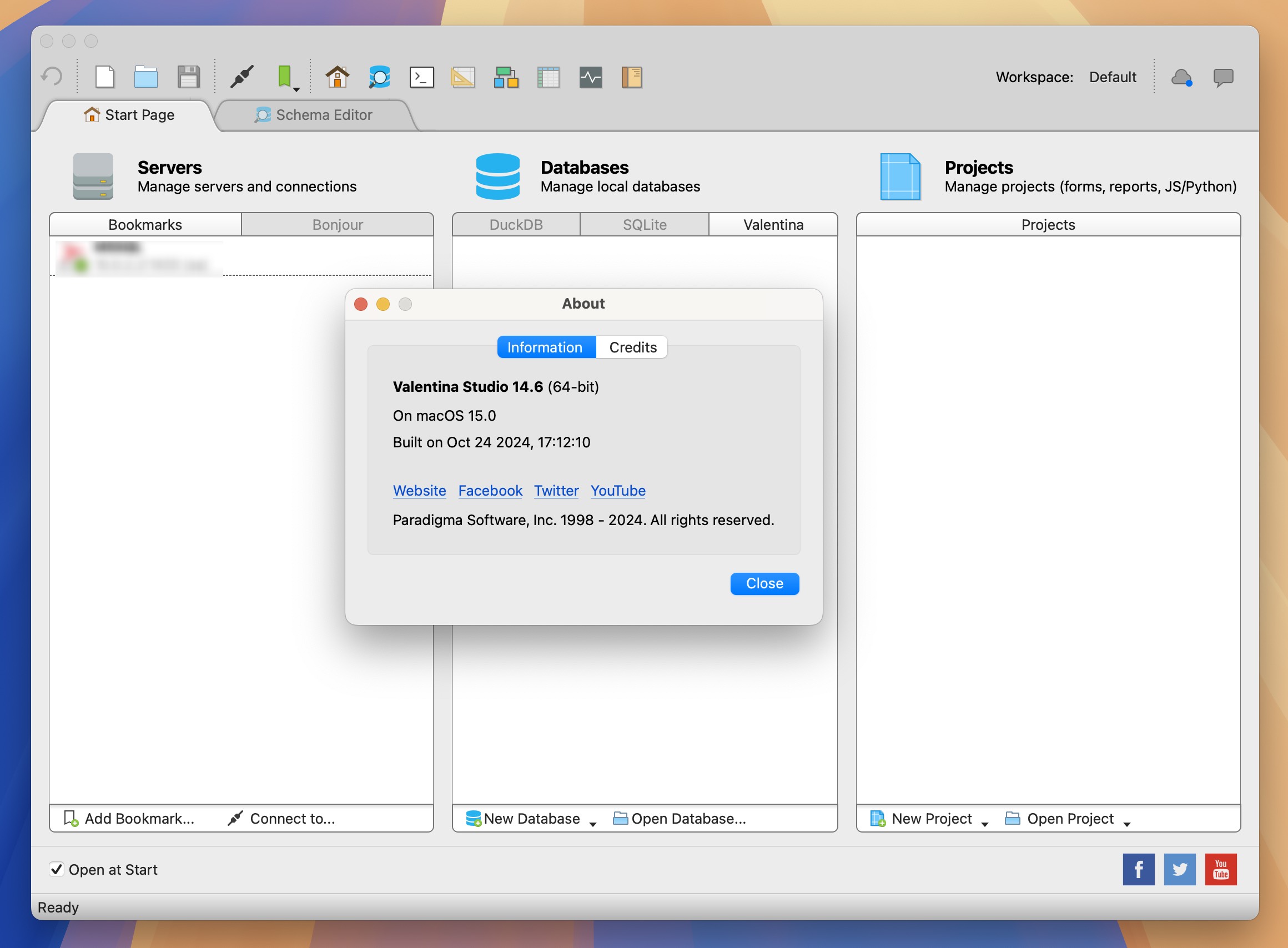1288x948 pixels.
Task: Click the Close button in About dialog
Action: [x=764, y=583]
